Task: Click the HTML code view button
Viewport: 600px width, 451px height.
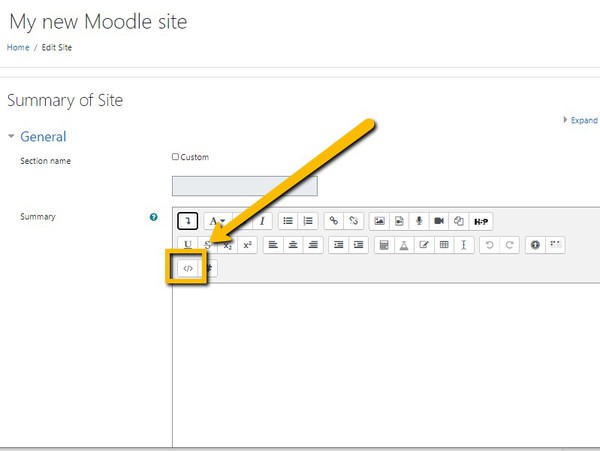Action: 188,268
